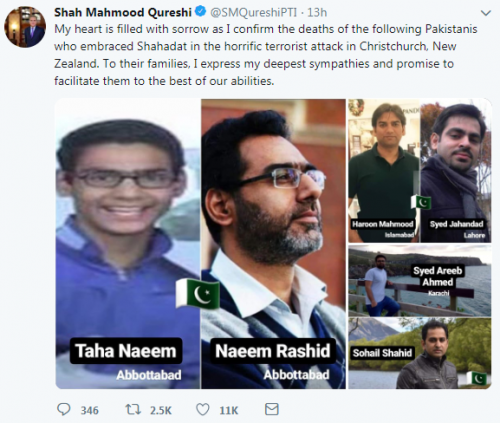Viewport: 500px width, 423px height.
Task: Click the Pakistan flag on Taha Naeem photo
Action: pyautogui.click(x=197, y=293)
